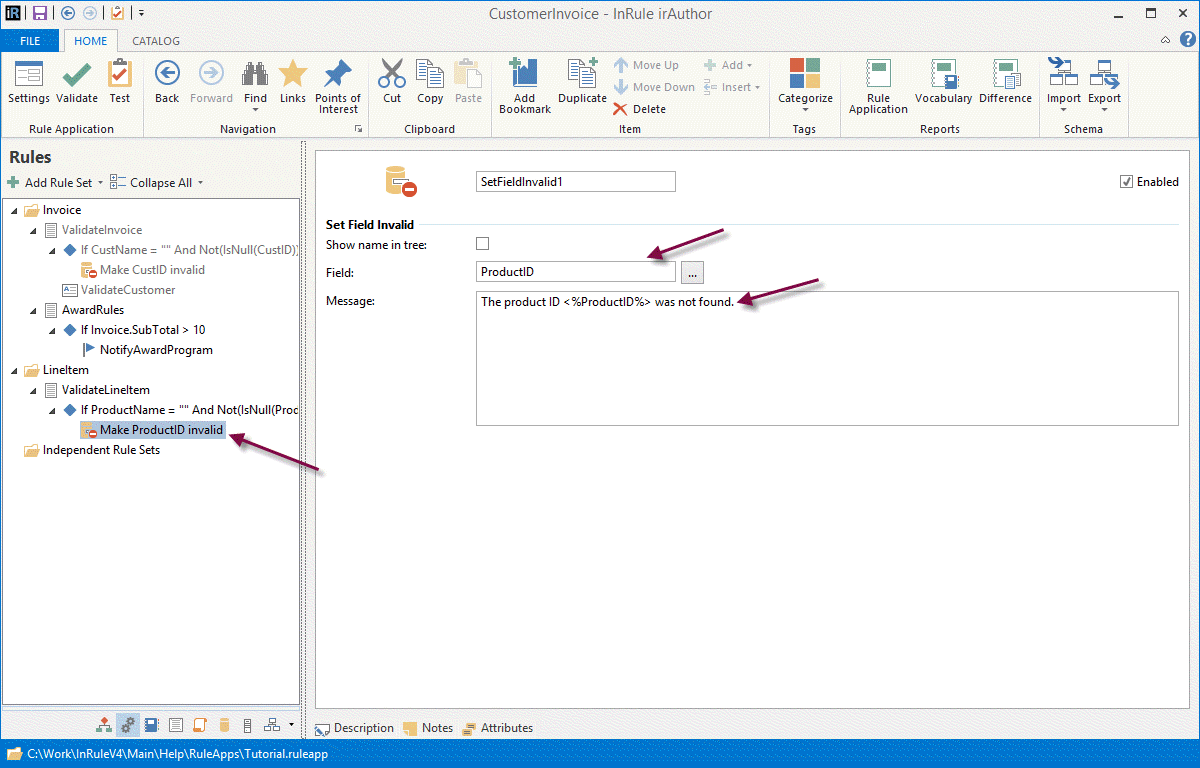1200x768 pixels.
Task: Click the Add Bookmark icon
Action: pyautogui.click(x=524, y=75)
